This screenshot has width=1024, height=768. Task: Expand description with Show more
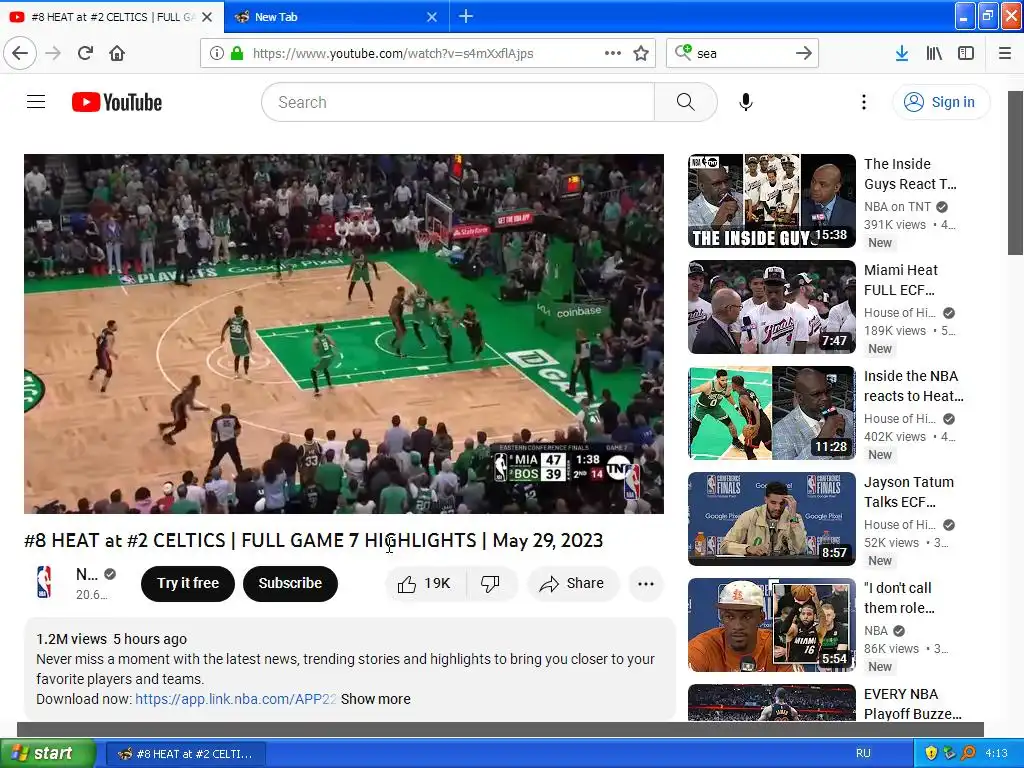click(x=376, y=699)
